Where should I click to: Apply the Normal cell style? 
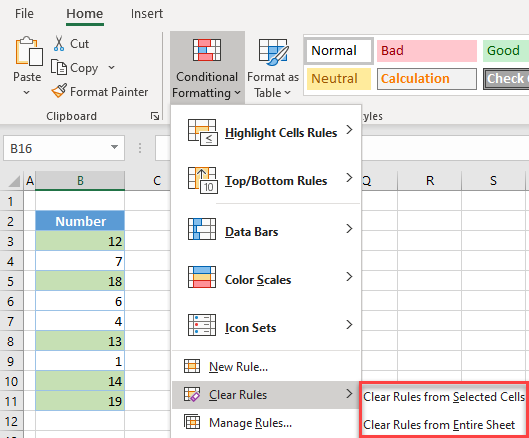(x=339, y=51)
